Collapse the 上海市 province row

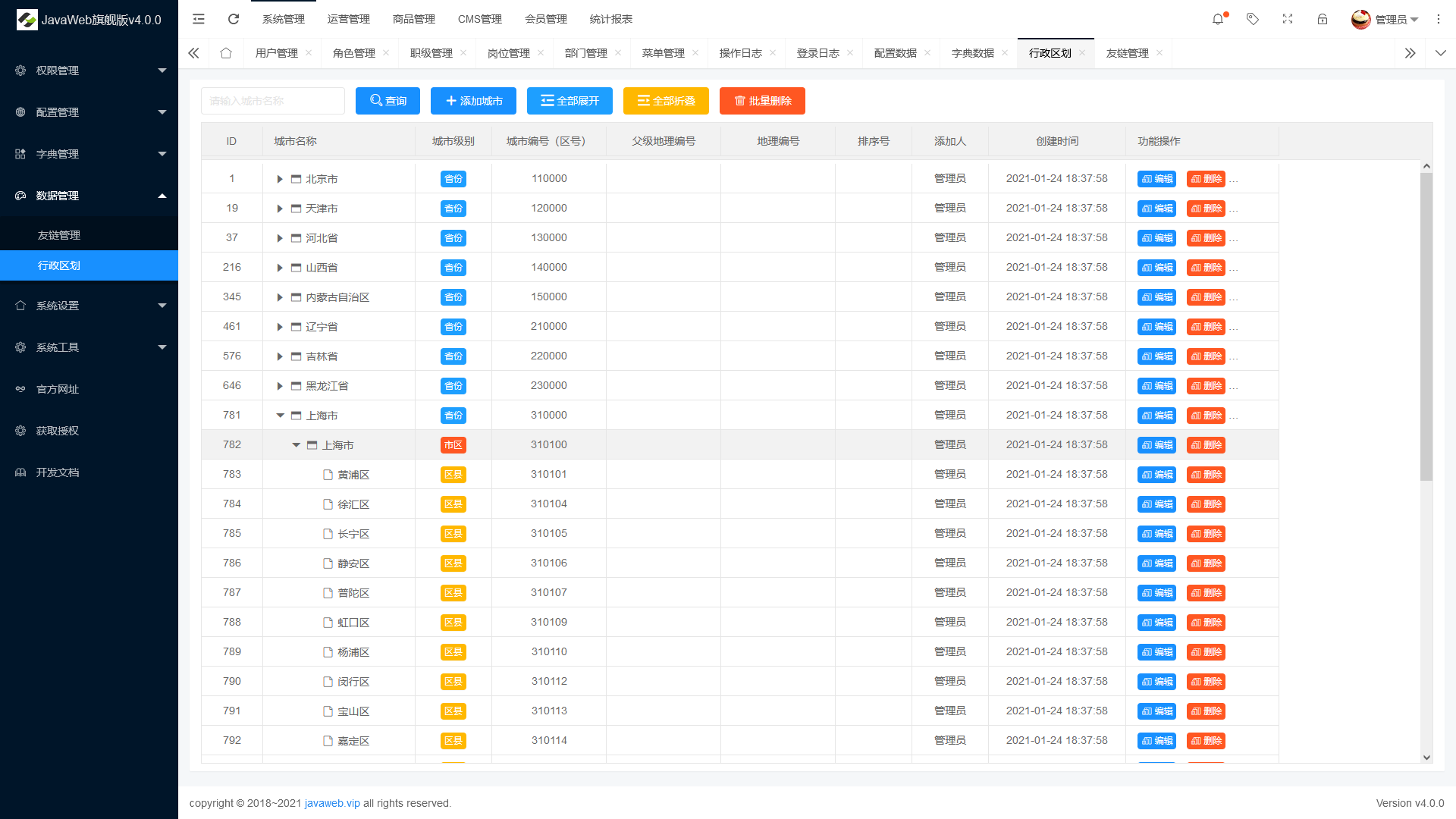[280, 416]
